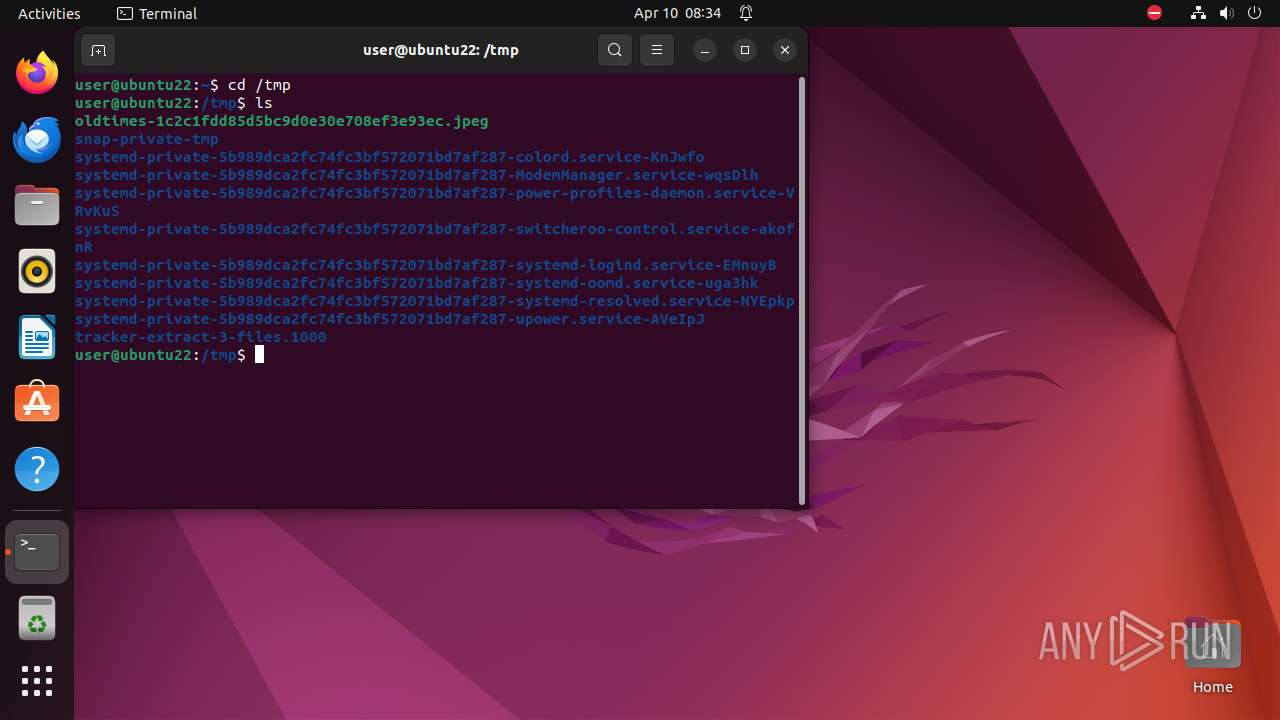Open the Files manager from the dock
This screenshot has height=720, width=1280.
pos(37,205)
